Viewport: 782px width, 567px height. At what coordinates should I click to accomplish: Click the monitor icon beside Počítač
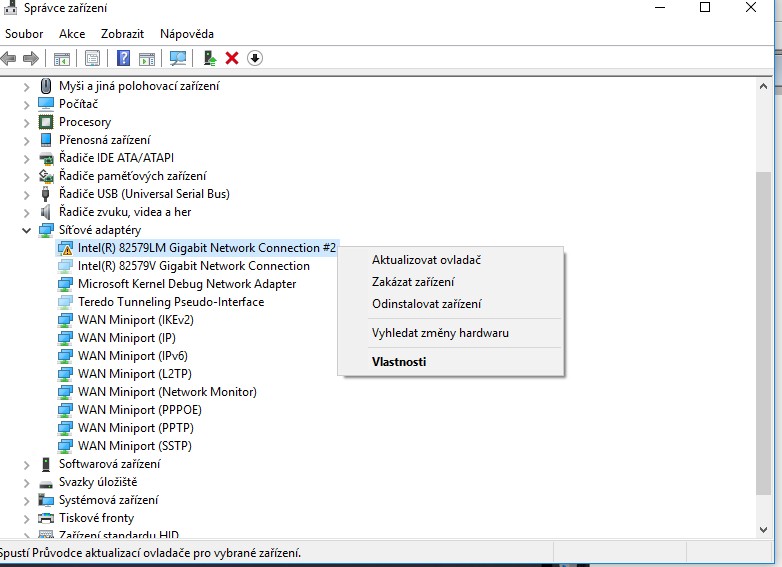[46, 104]
